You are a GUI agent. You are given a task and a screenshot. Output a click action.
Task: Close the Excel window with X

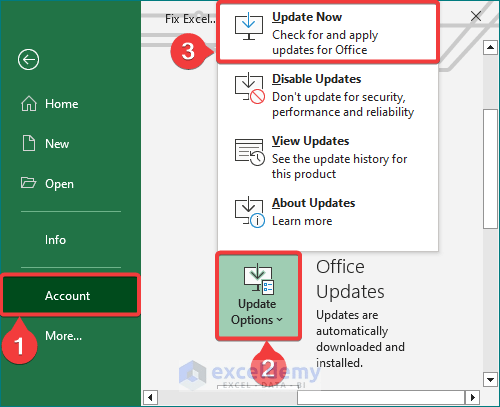coord(476,16)
